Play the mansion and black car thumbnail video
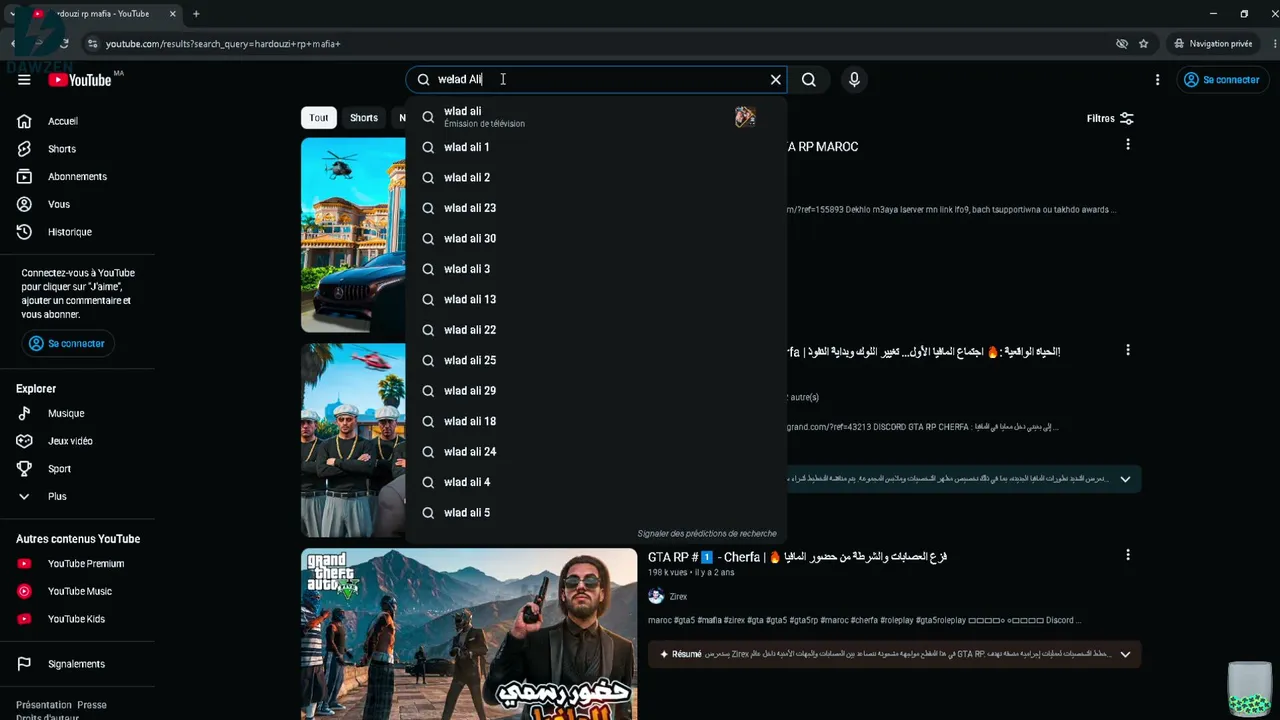1280x720 pixels. click(x=353, y=235)
